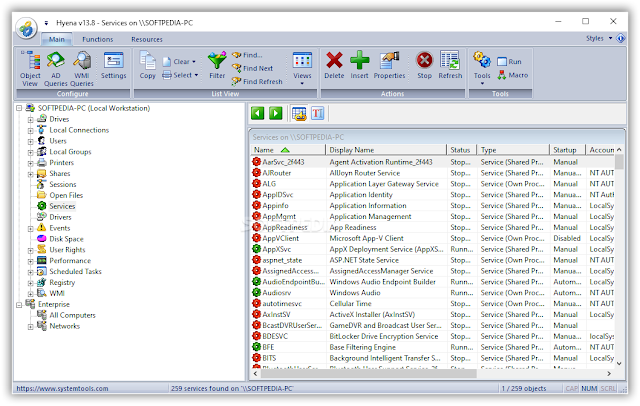Expand the Users tree node
Image resolution: width=640 pixels, height=406 pixels.
click(31, 142)
